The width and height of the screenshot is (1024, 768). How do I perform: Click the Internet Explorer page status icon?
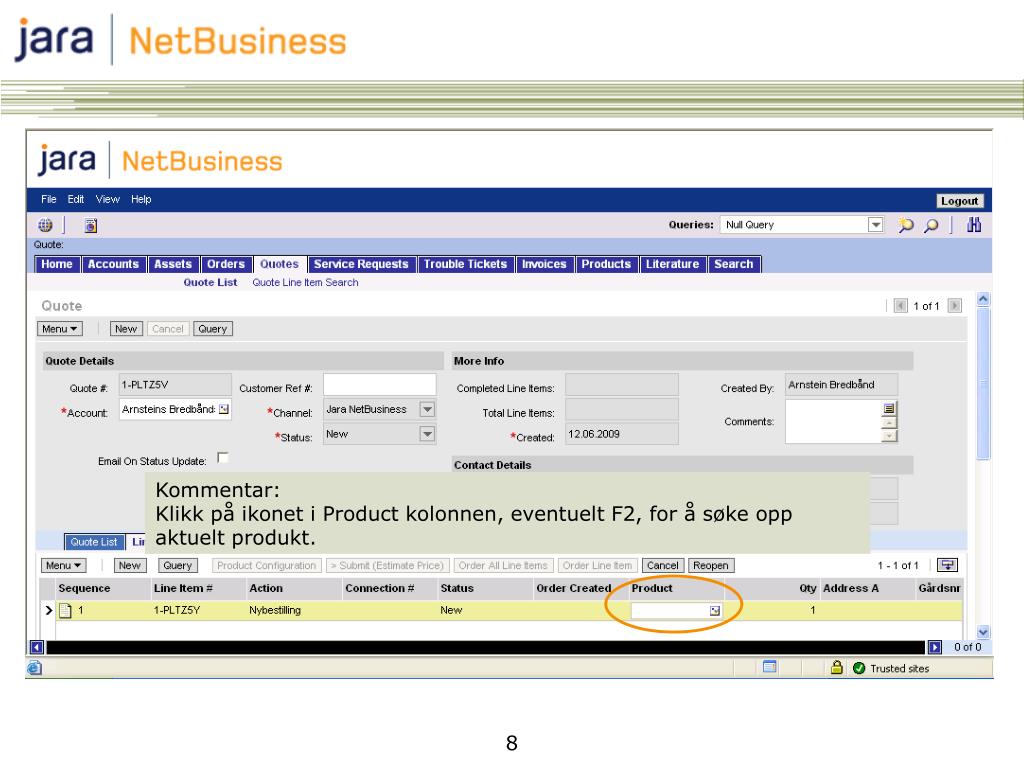[35, 667]
